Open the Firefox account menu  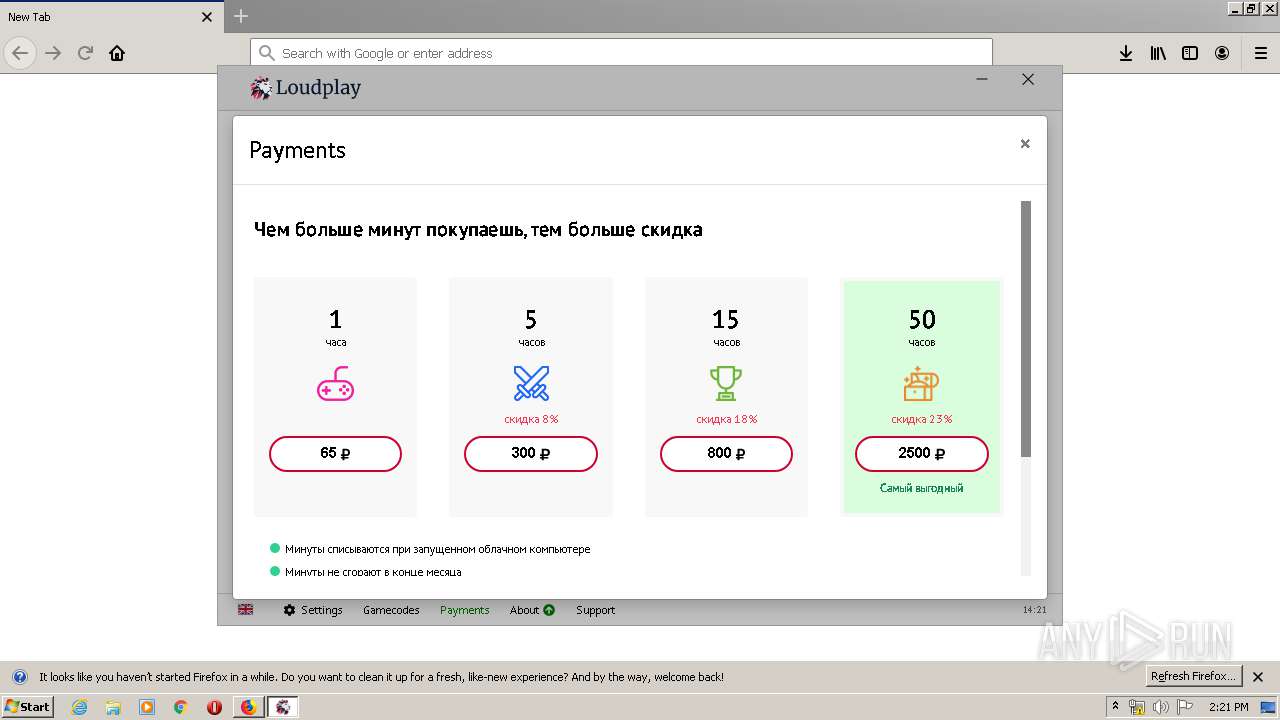[1222, 53]
